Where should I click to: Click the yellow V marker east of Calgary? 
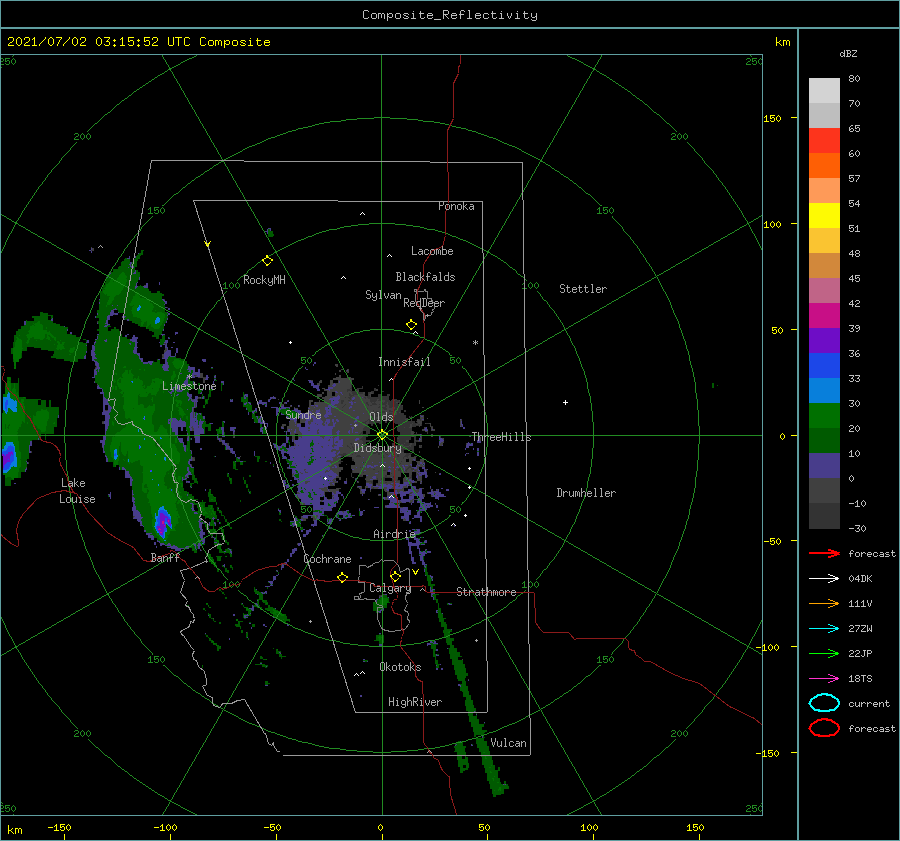(415, 572)
